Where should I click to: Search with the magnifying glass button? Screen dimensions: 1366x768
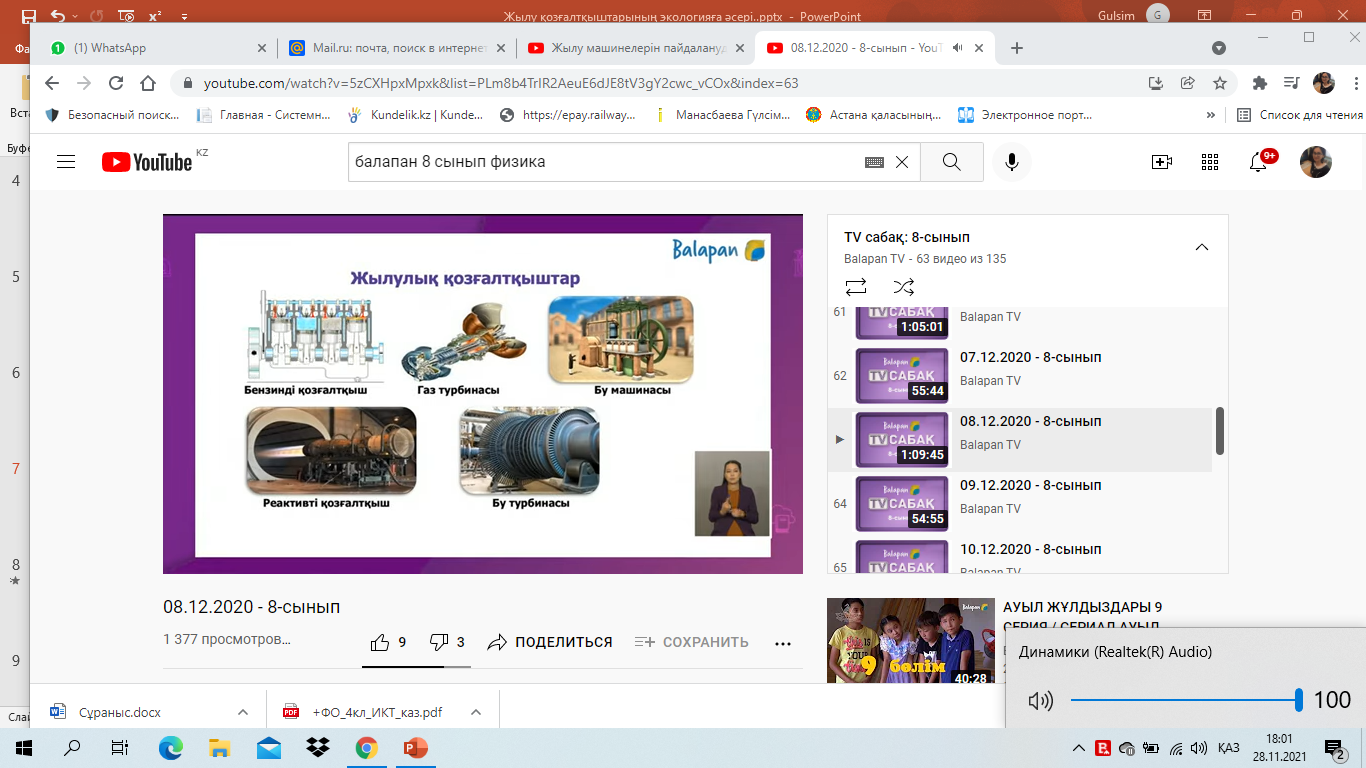pos(951,162)
